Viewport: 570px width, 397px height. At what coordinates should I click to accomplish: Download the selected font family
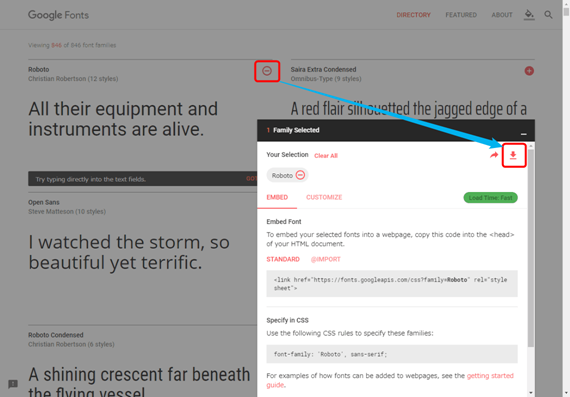tap(513, 156)
